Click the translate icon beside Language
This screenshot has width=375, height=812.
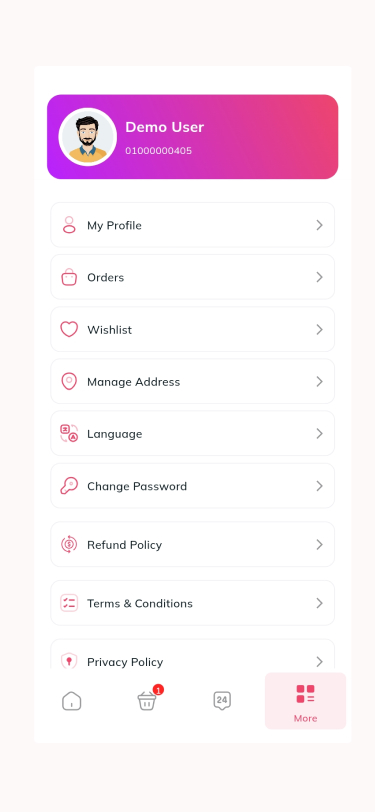(69, 433)
